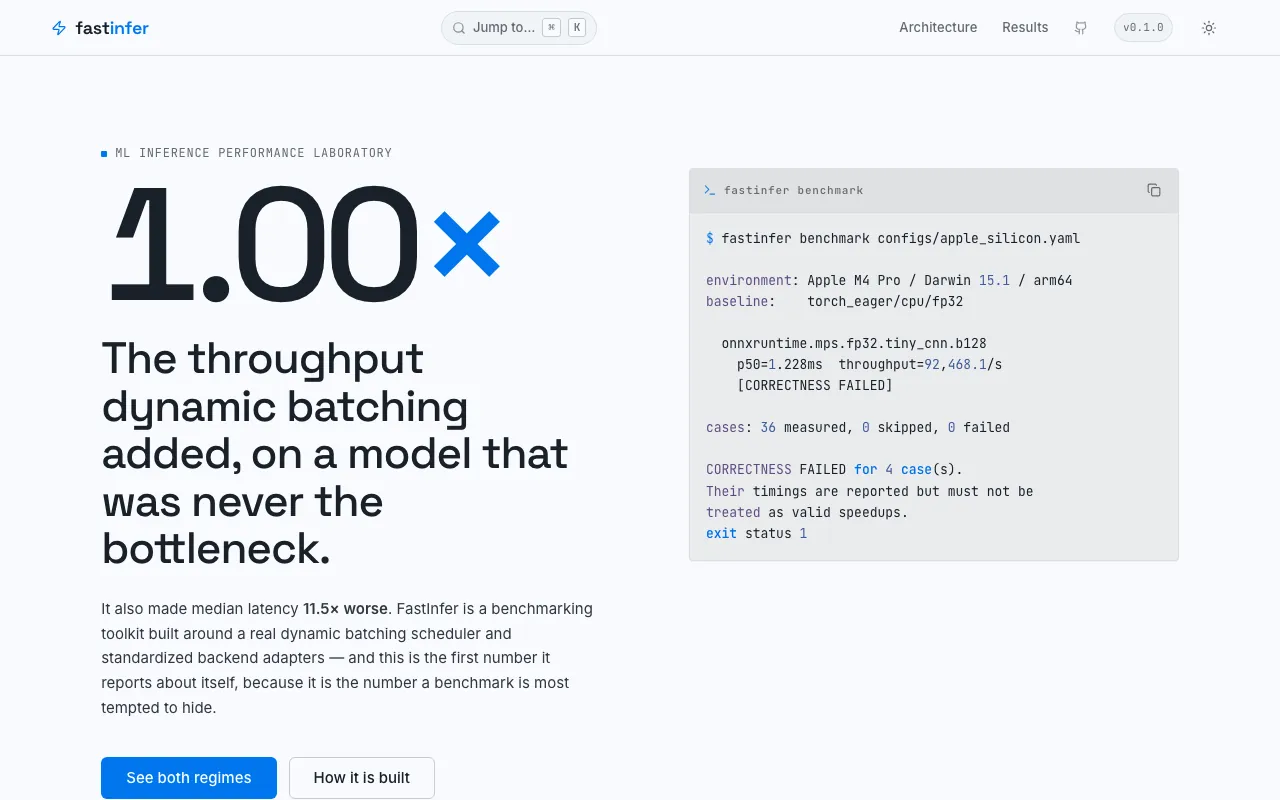The image size is (1280, 800).
Task: Go to the Results nav item
Action: point(1025,28)
